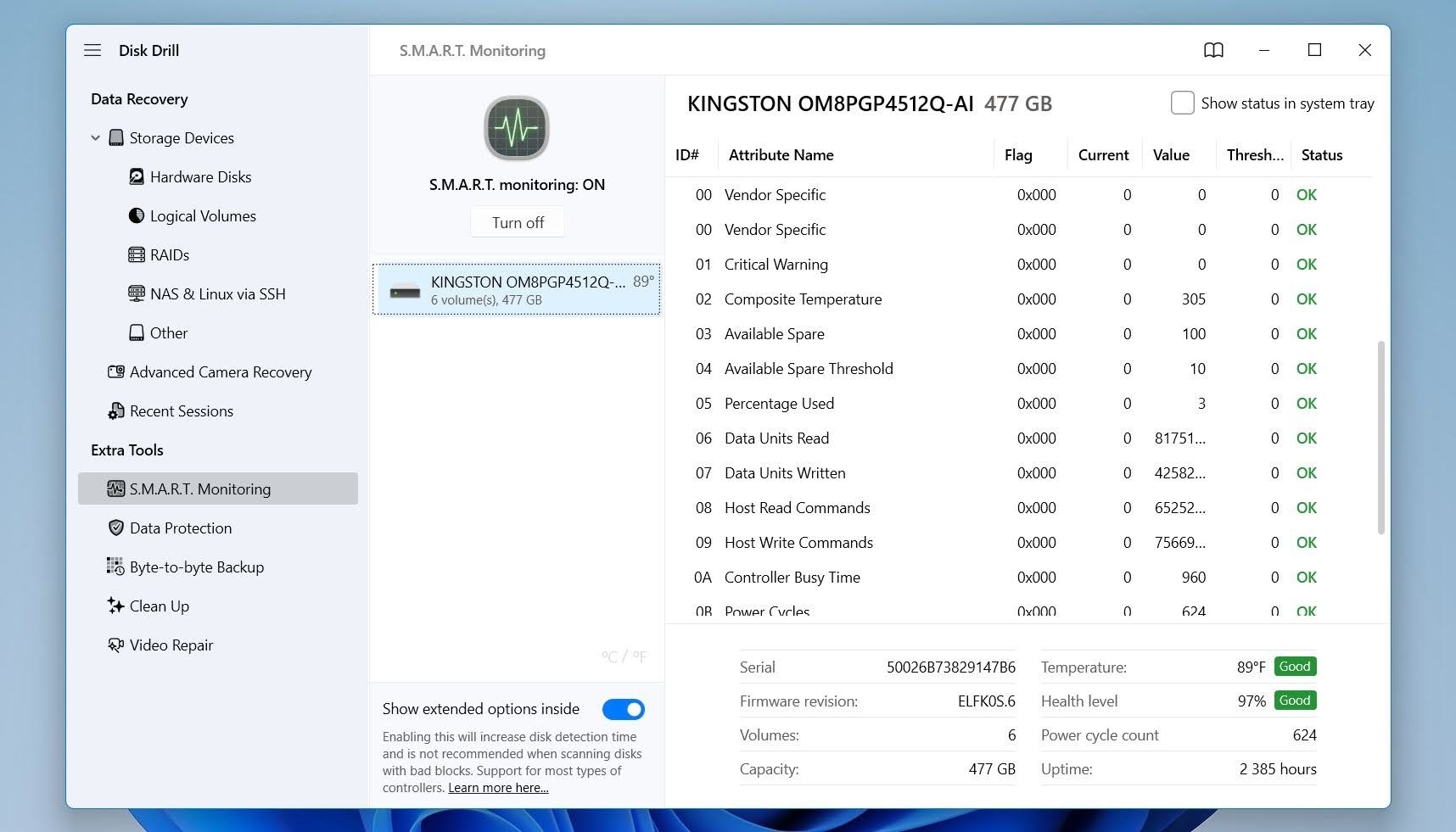The width and height of the screenshot is (1456, 832).
Task: Click the attribute table vertical scrollbar
Action: point(1380,438)
